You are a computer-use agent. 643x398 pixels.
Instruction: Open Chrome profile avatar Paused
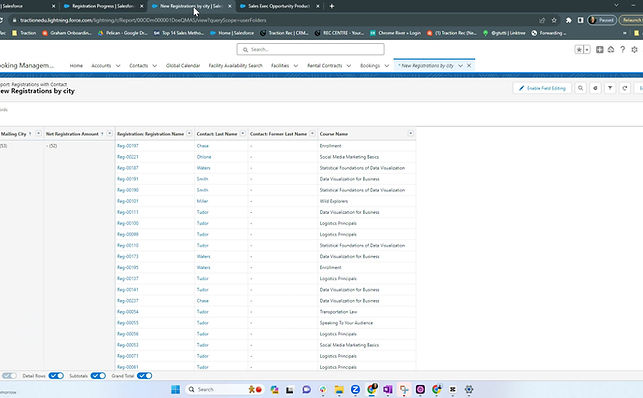pyautogui.click(x=602, y=20)
